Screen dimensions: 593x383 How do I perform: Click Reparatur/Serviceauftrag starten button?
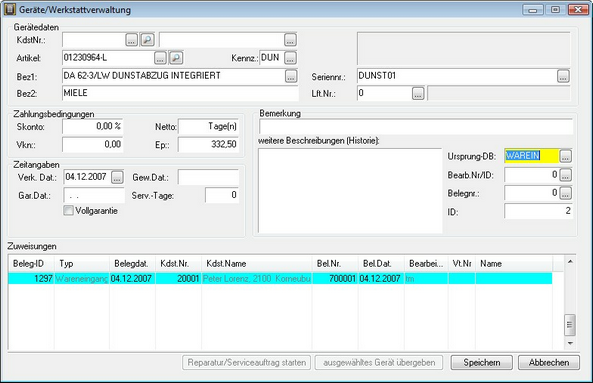[x=247, y=363]
